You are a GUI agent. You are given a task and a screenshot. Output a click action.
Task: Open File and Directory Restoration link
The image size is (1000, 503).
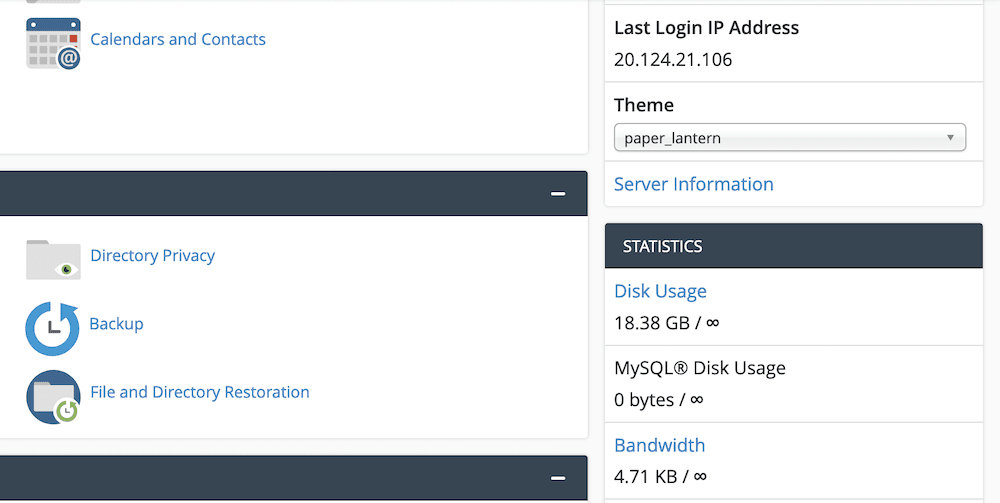200,391
